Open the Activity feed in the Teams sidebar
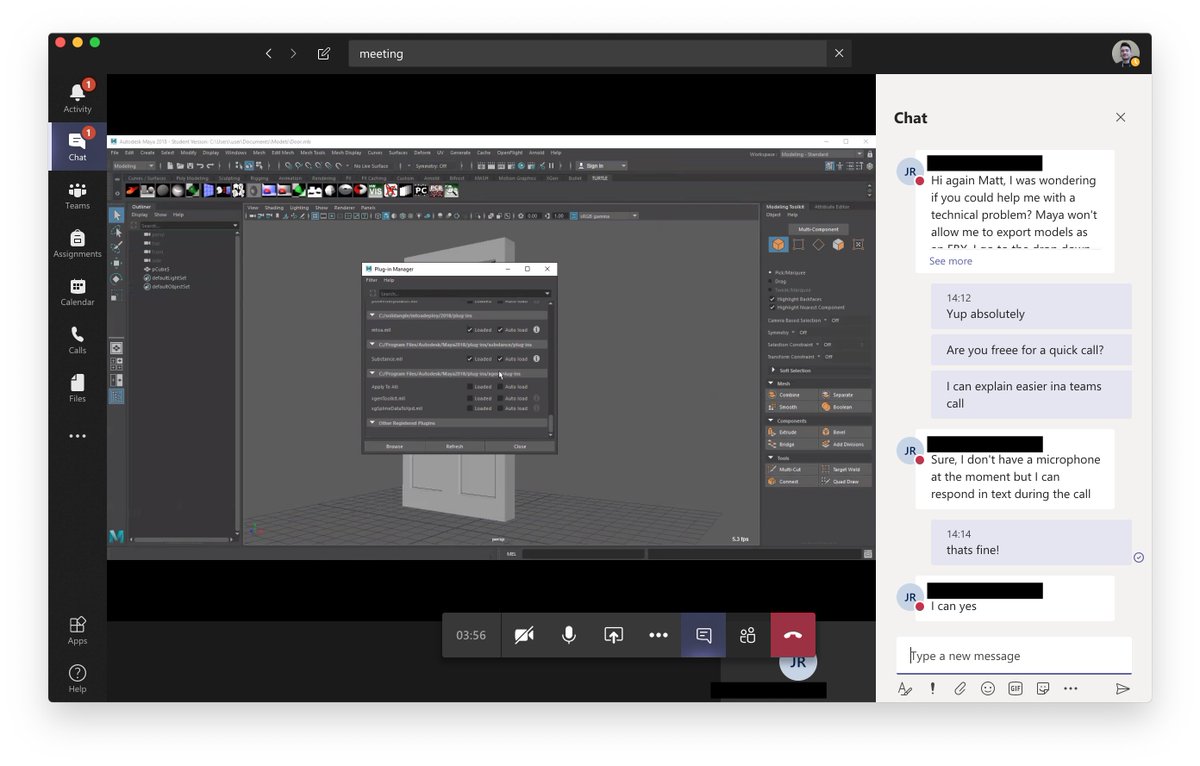Screen dimensions: 1200x766 77,97
